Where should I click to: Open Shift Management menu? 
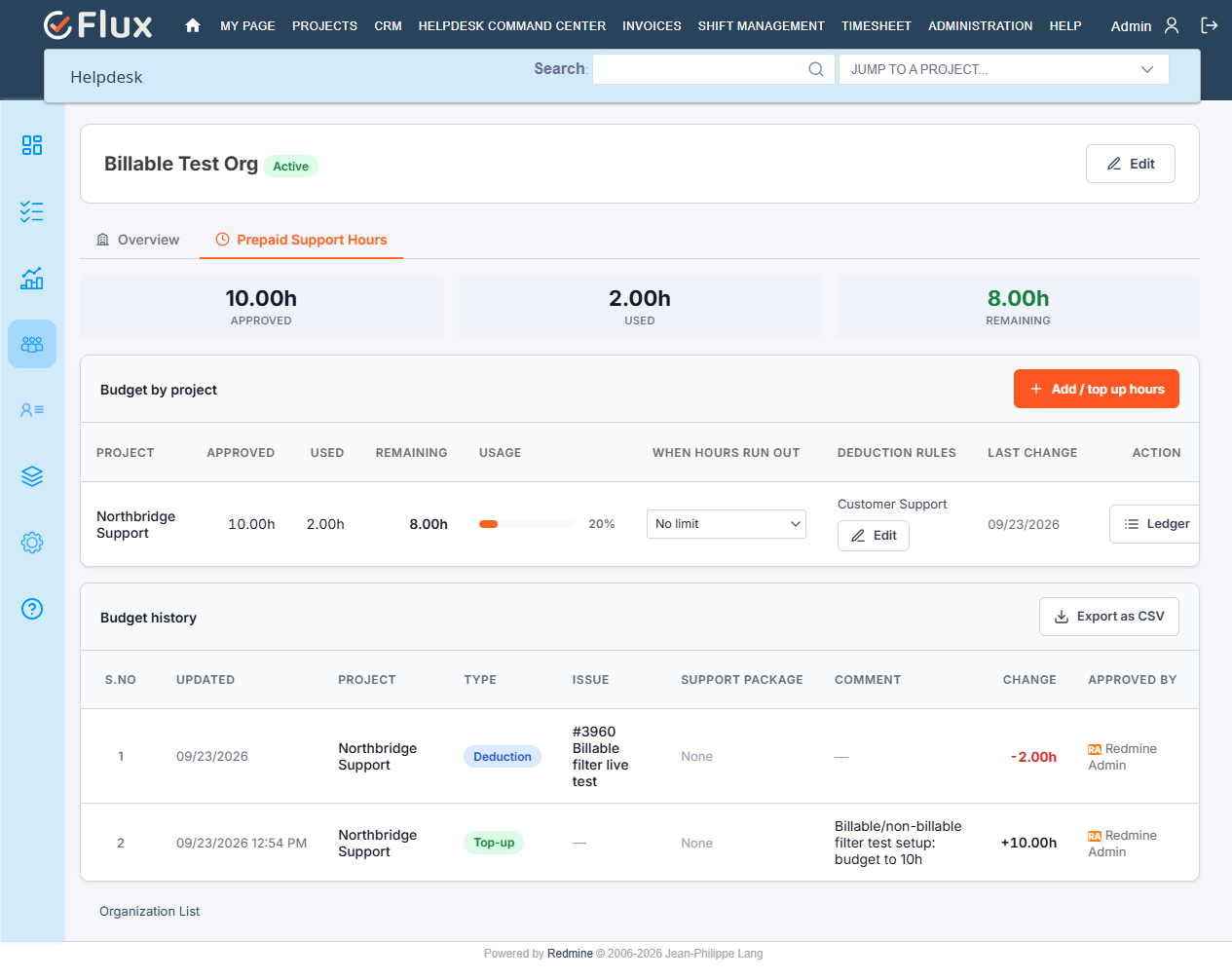click(x=761, y=26)
